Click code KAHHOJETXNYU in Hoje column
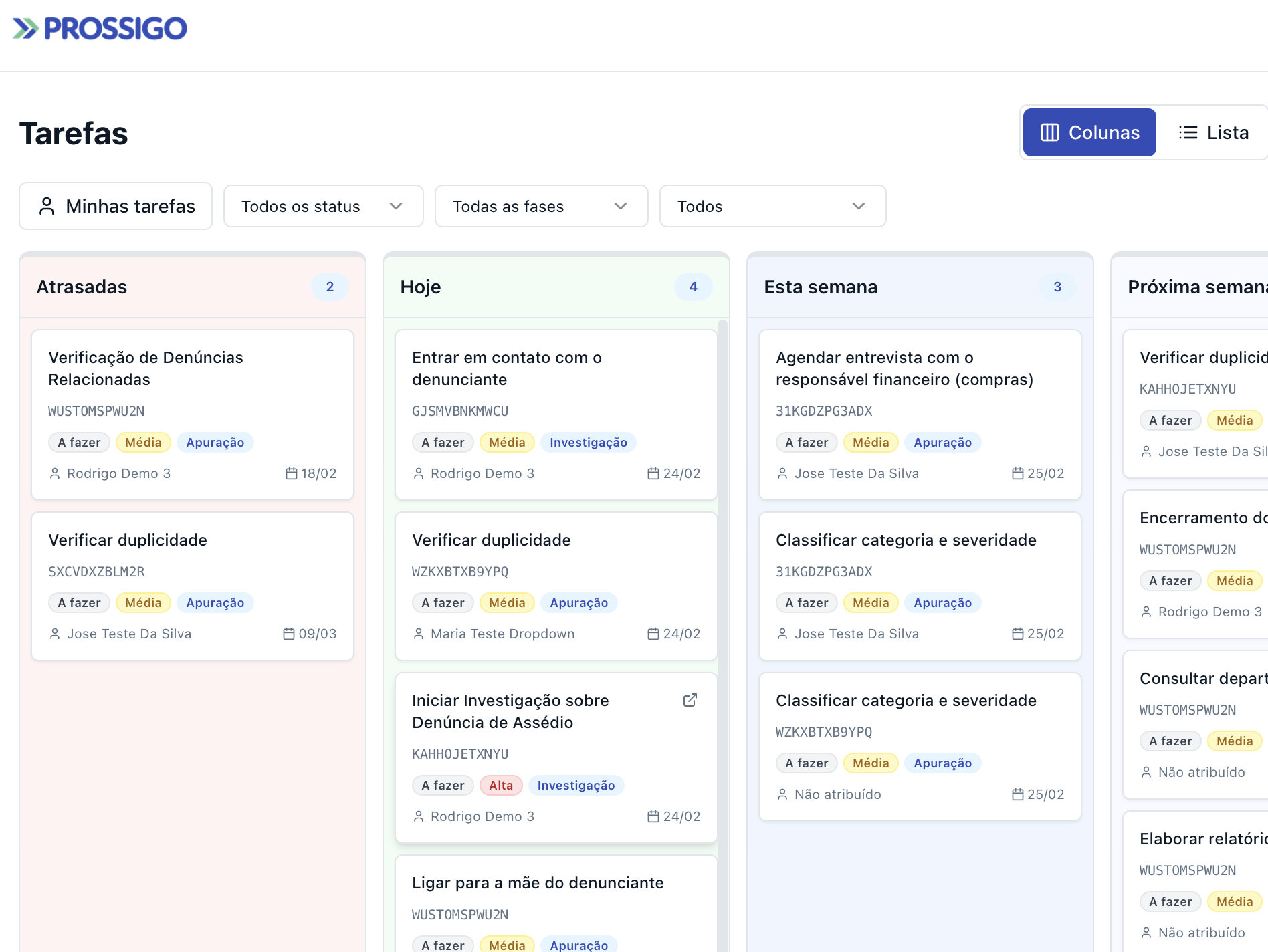1268x952 pixels. 460,754
